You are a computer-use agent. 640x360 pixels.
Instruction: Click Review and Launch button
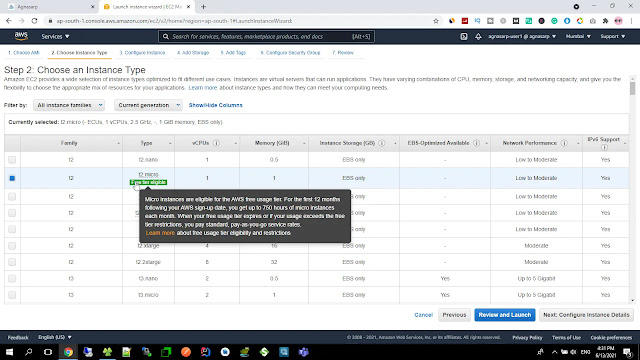click(504, 315)
